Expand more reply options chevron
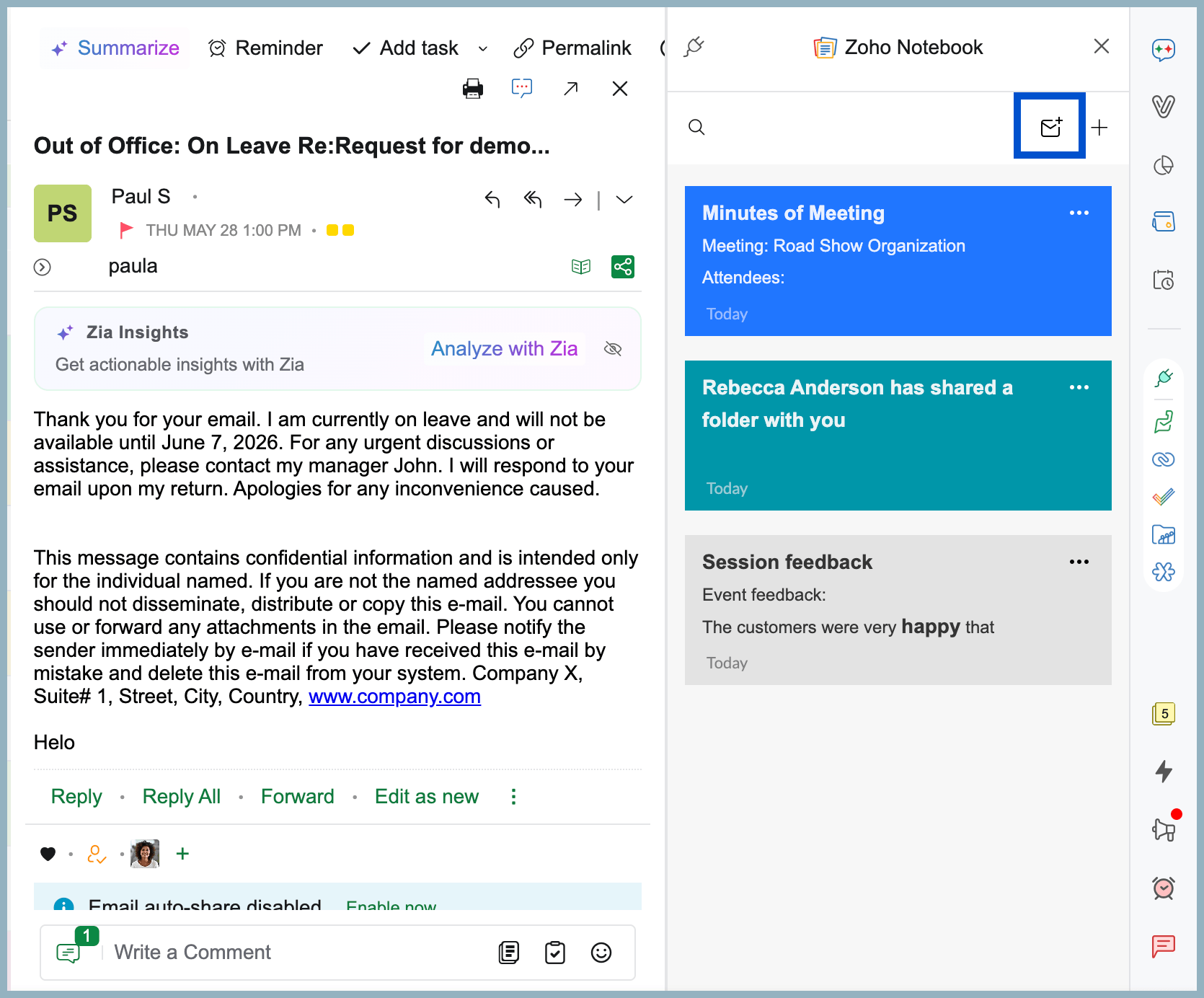The height and width of the screenshot is (998, 1204). (624, 200)
